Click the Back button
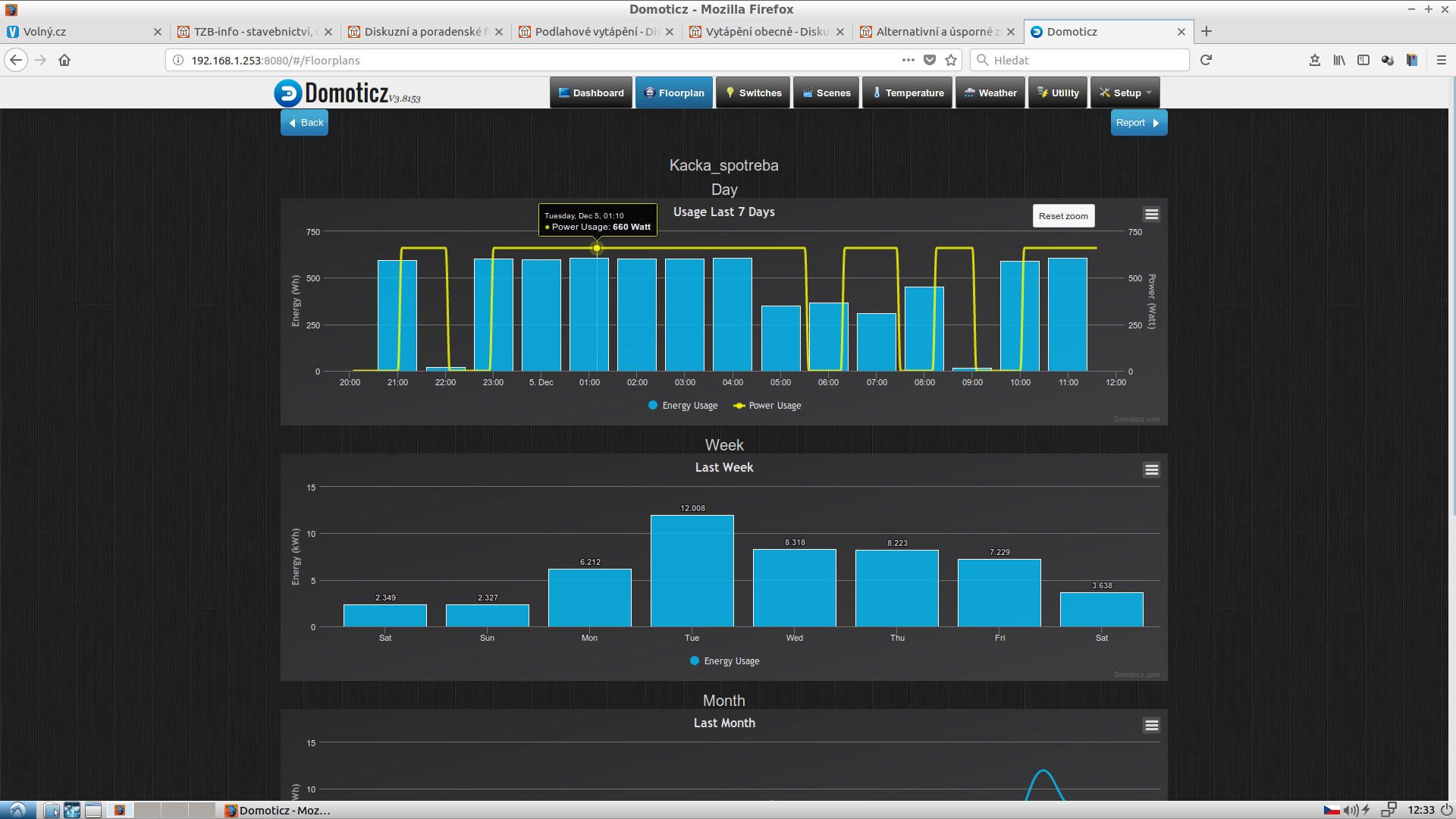The height and width of the screenshot is (819, 1456). [304, 123]
